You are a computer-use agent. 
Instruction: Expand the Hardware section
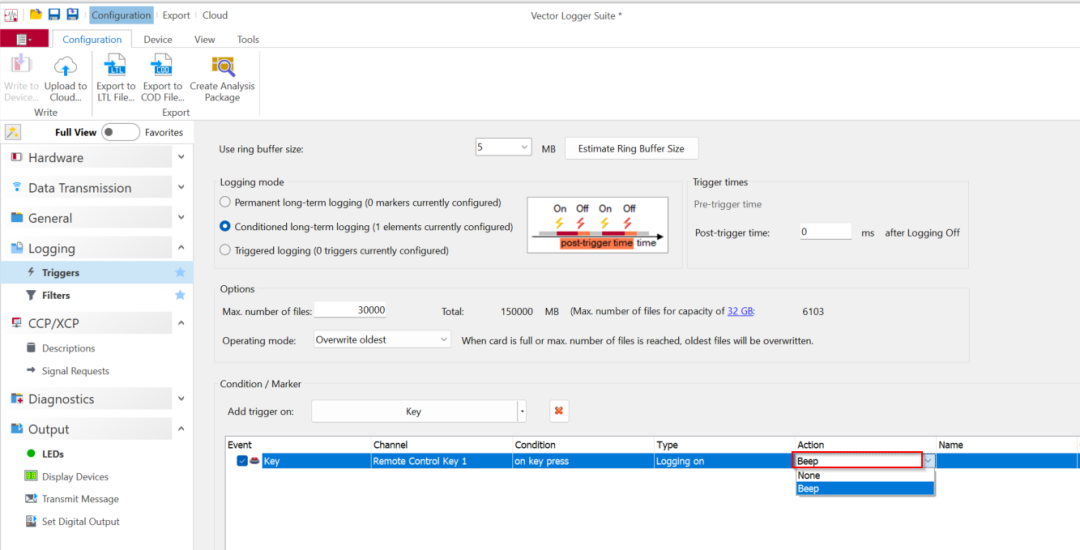(180, 158)
